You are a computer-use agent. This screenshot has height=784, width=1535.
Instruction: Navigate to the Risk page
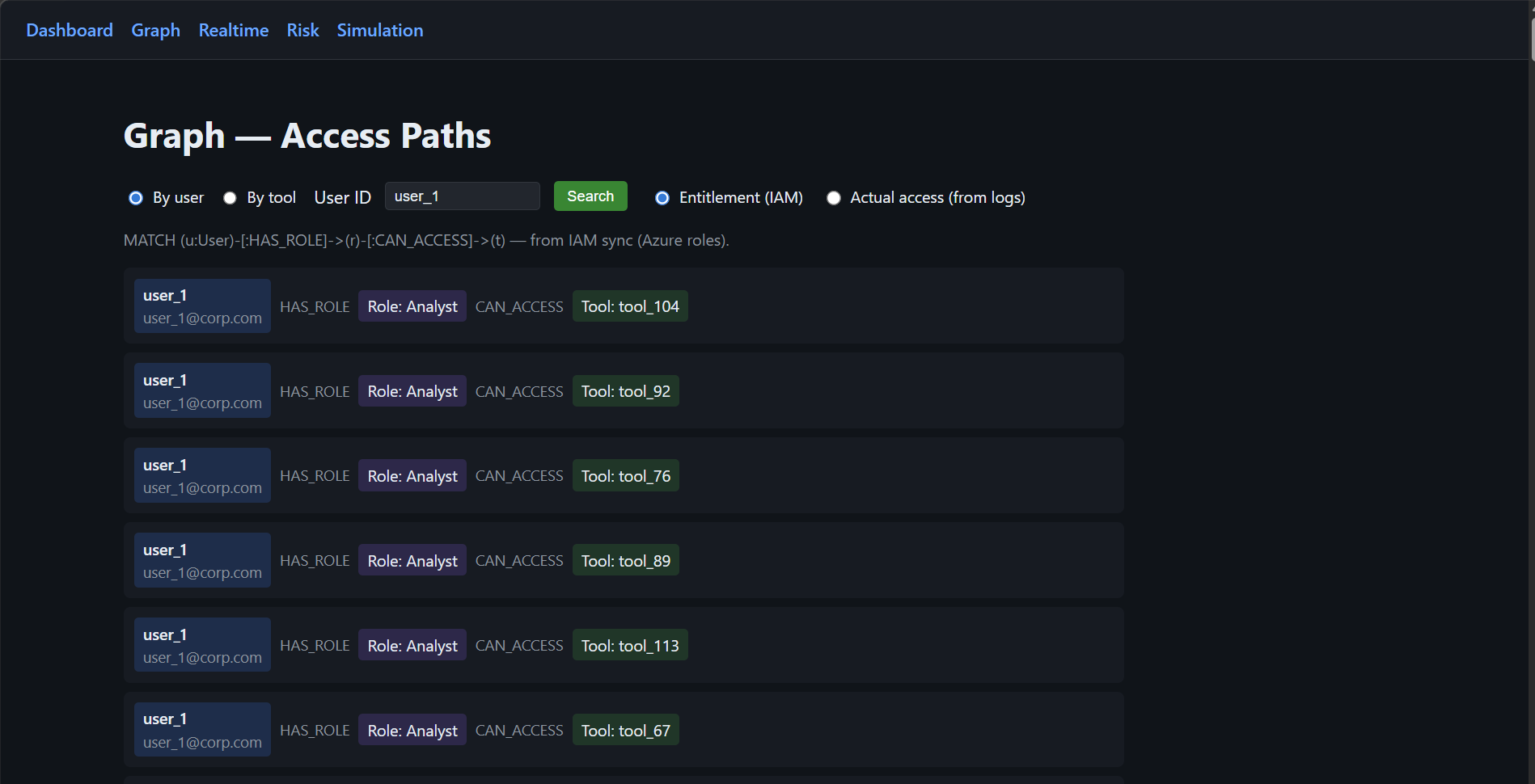(302, 30)
